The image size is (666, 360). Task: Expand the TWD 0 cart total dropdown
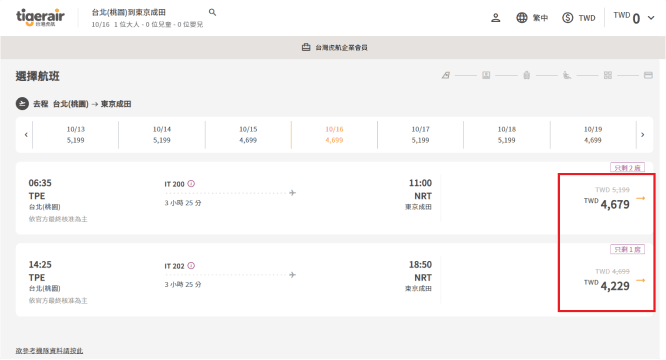pyautogui.click(x=651, y=18)
